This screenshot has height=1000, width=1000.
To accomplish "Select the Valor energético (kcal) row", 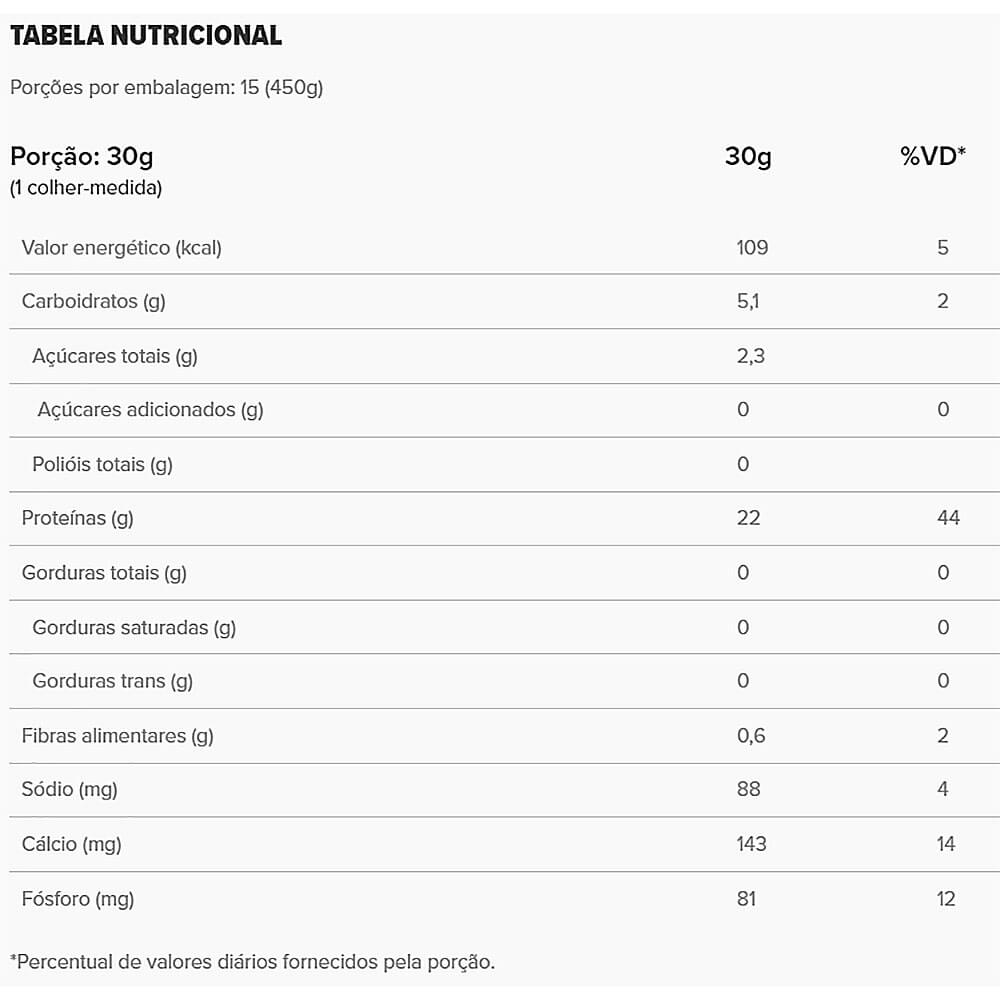I will (122, 248).
